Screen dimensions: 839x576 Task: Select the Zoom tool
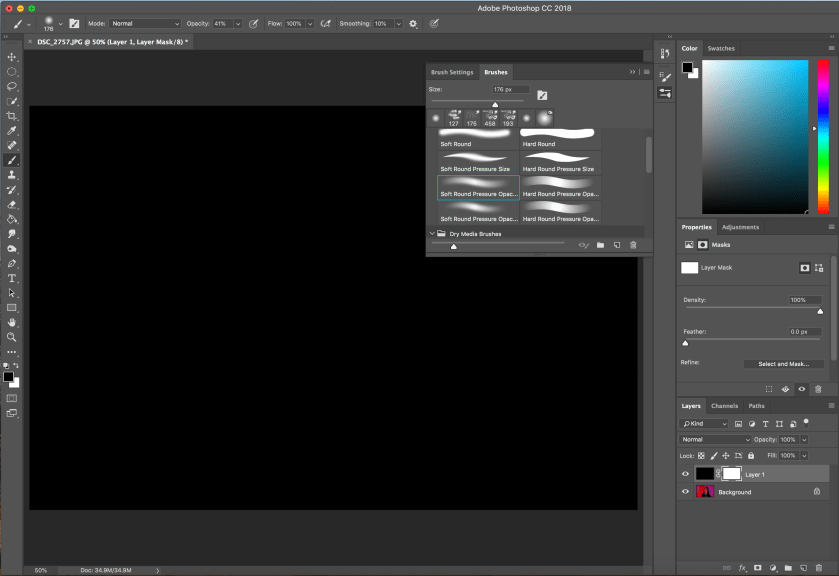(x=12, y=337)
